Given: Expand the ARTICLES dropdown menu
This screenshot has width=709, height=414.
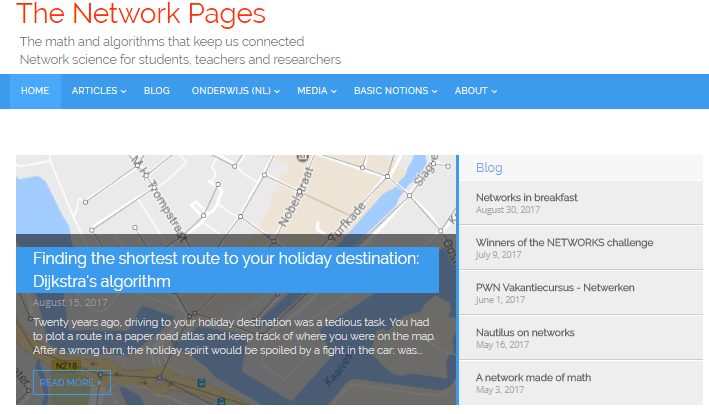Looking at the screenshot, I should [x=99, y=91].
